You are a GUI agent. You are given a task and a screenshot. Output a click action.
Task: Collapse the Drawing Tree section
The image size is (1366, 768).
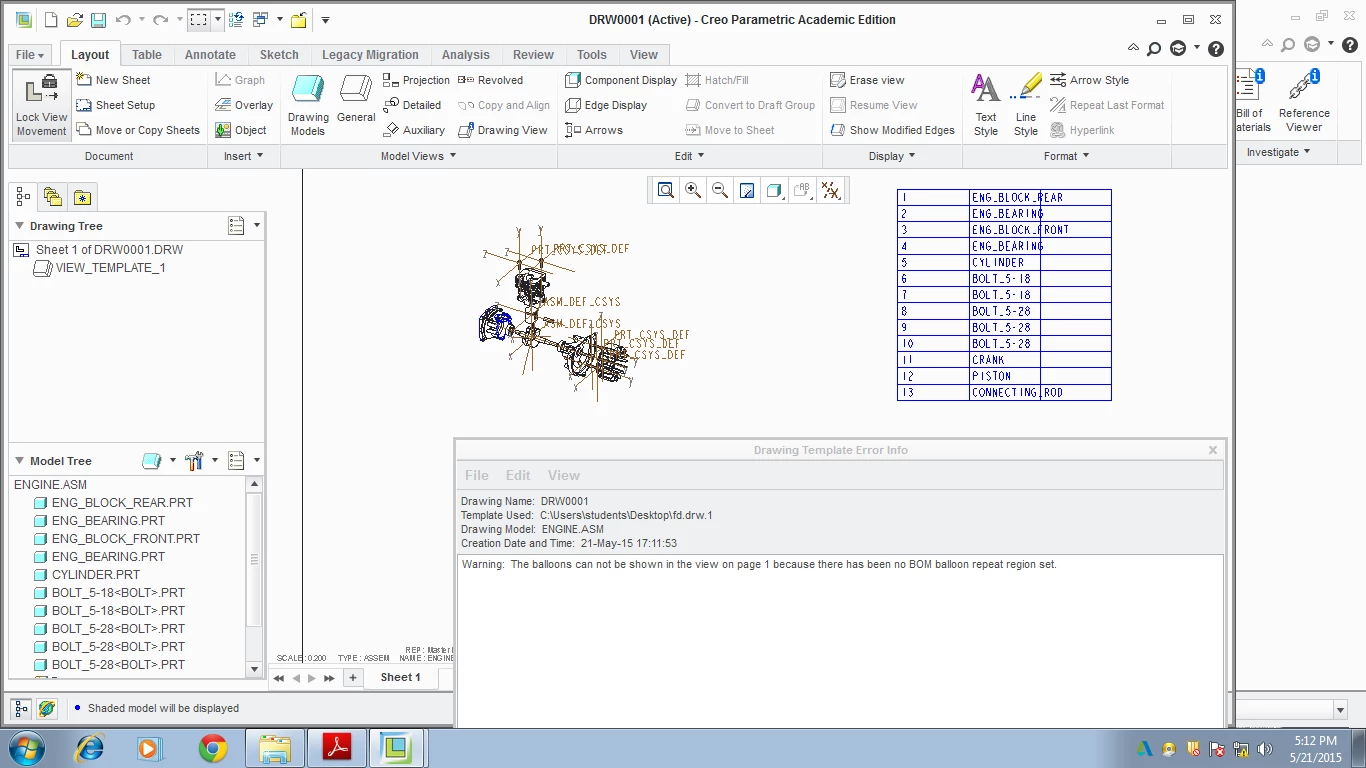pos(19,226)
